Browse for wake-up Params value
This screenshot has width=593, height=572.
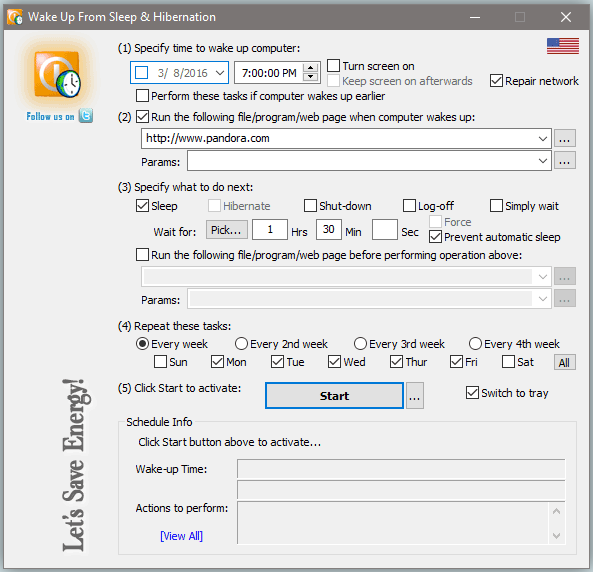(x=565, y=160)
